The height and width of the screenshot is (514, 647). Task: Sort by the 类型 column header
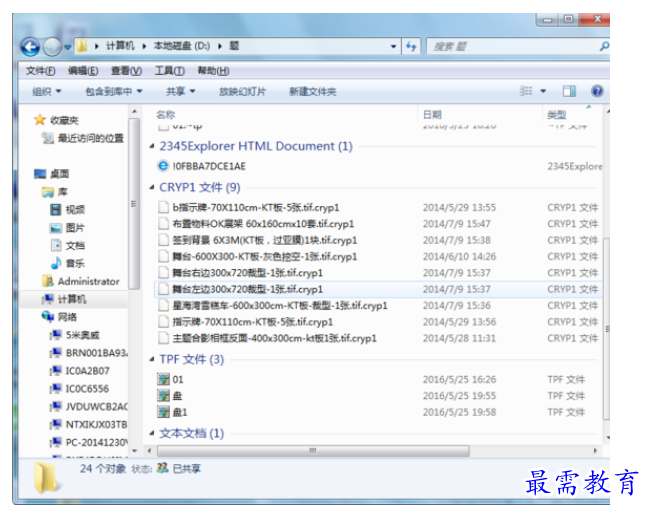[x=557, y=115]
